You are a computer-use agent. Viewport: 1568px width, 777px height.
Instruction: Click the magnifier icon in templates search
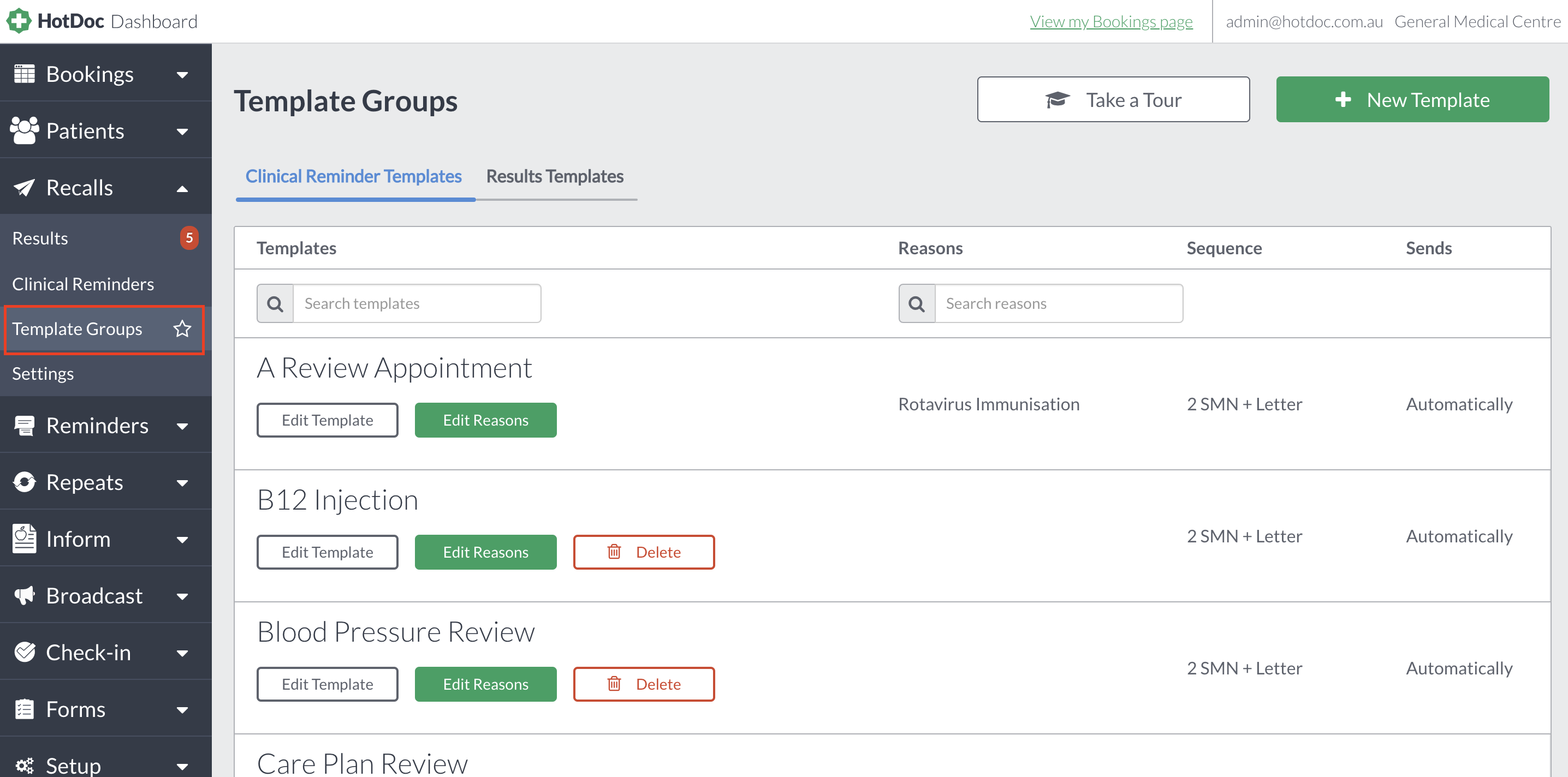(275, 303)
